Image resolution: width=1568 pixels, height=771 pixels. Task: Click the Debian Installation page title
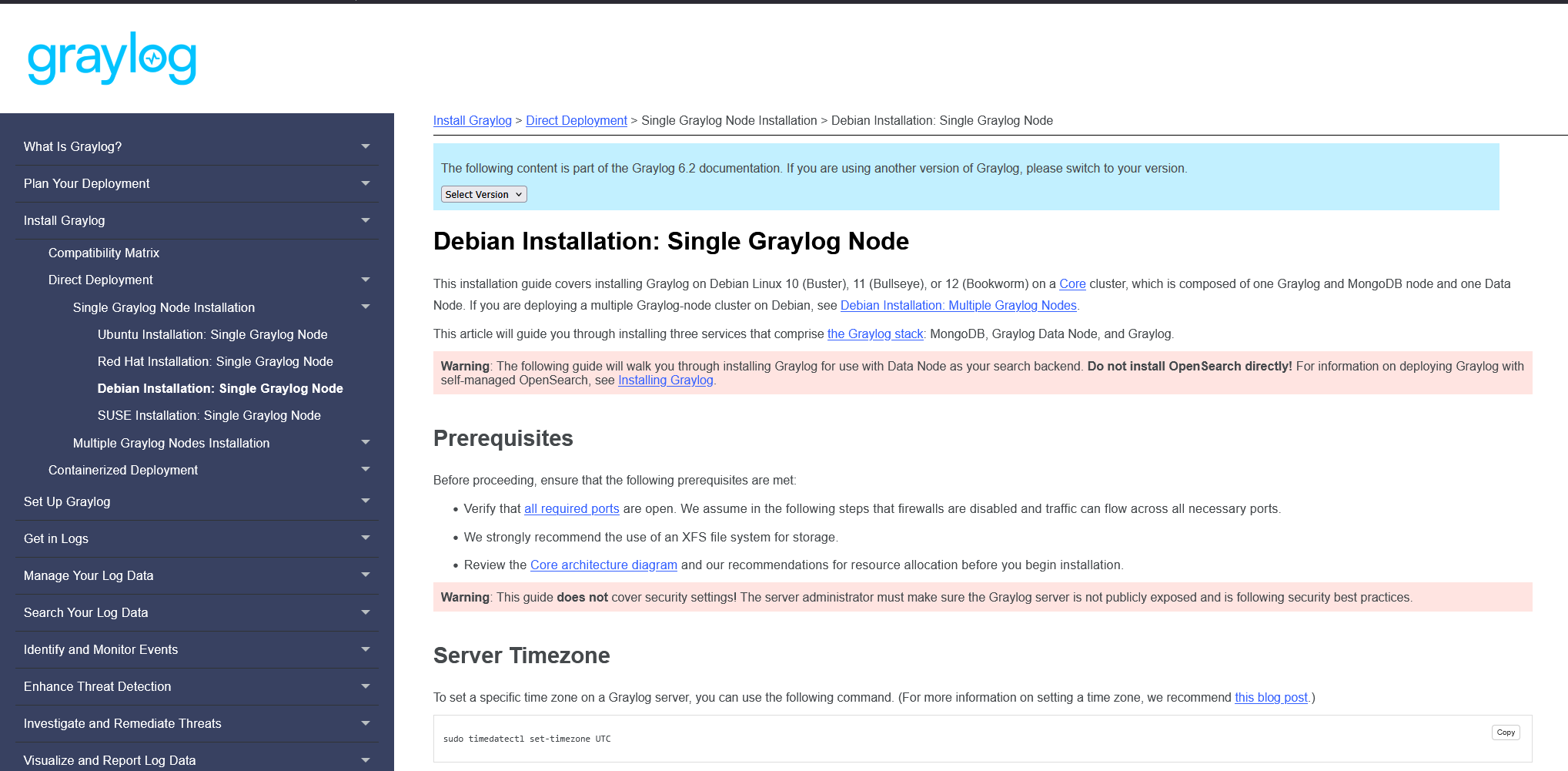point(671,241)
